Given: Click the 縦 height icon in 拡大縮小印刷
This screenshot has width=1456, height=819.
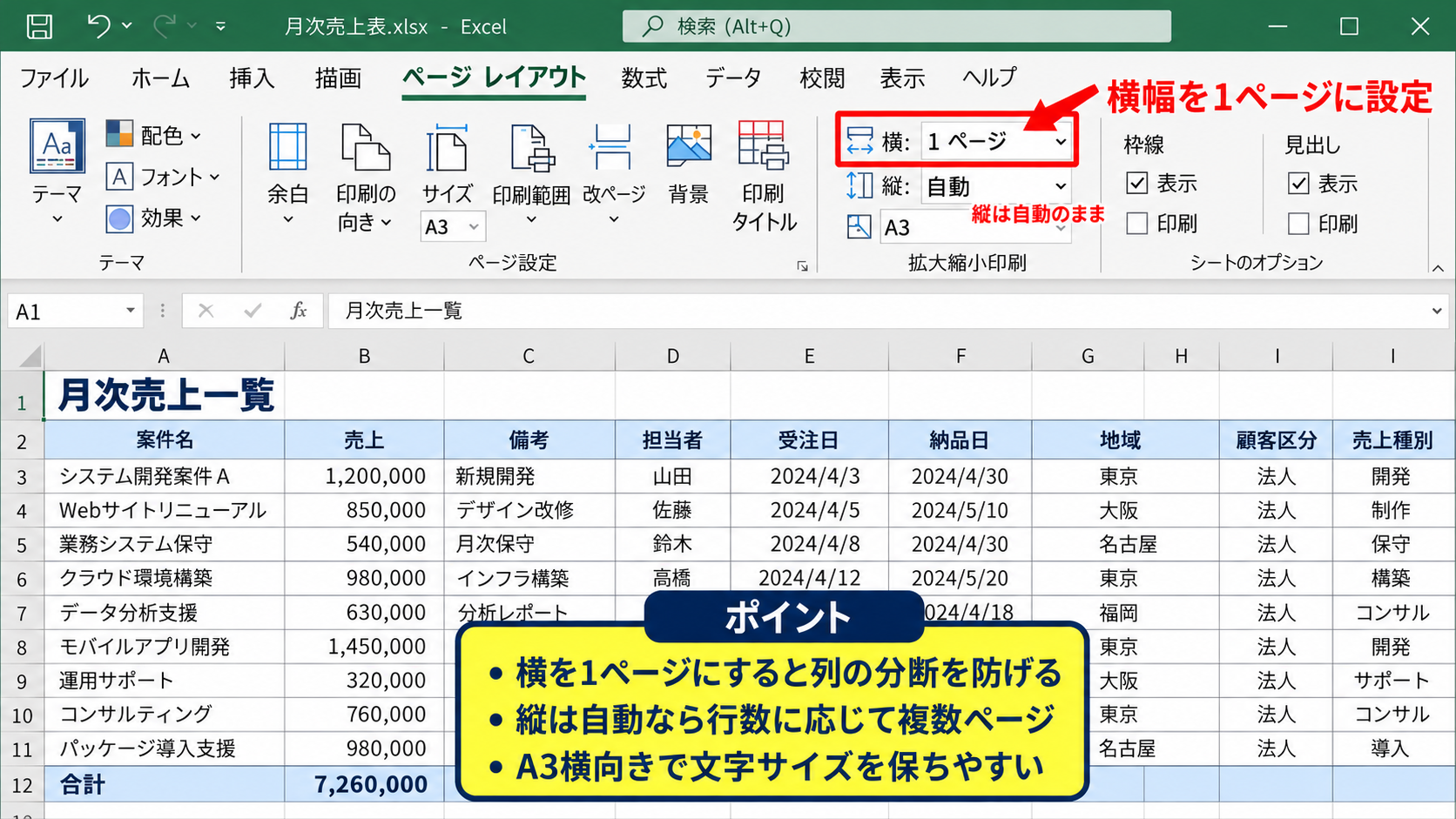Looking at the screenshot, I should click(x=859, y=185).
